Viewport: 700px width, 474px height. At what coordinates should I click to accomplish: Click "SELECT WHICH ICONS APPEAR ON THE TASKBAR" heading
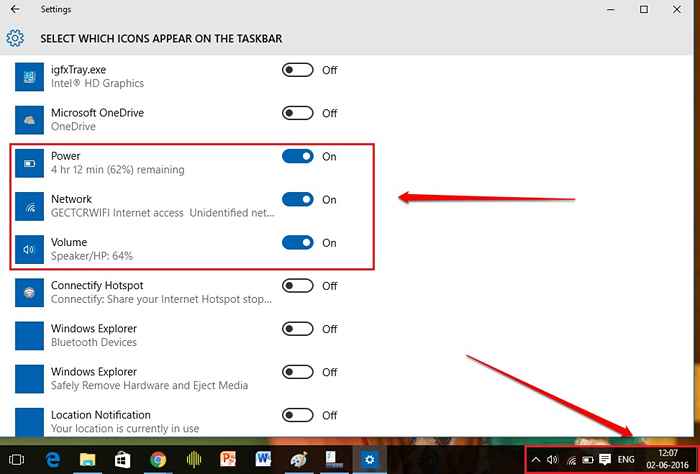[x=161, y=39]
